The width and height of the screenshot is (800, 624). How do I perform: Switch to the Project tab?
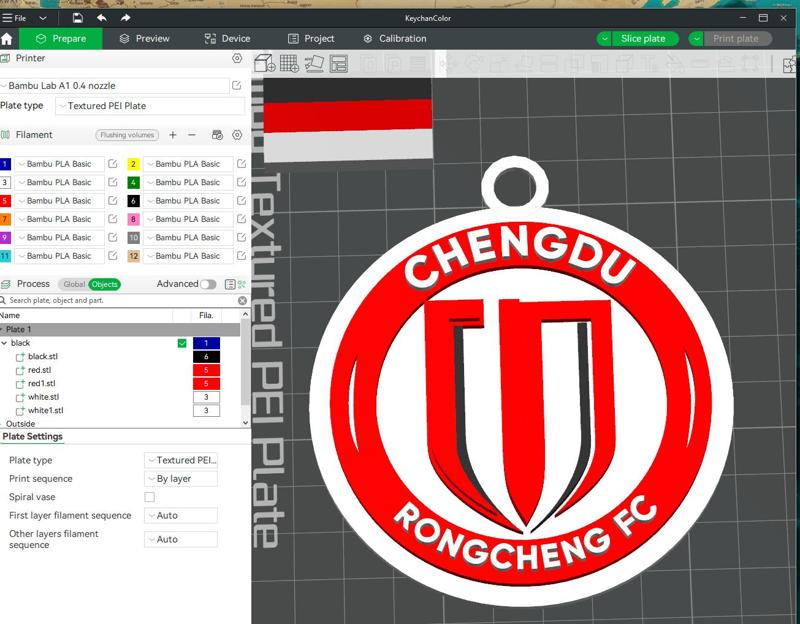pyautogui.click(x=311, y=39)
